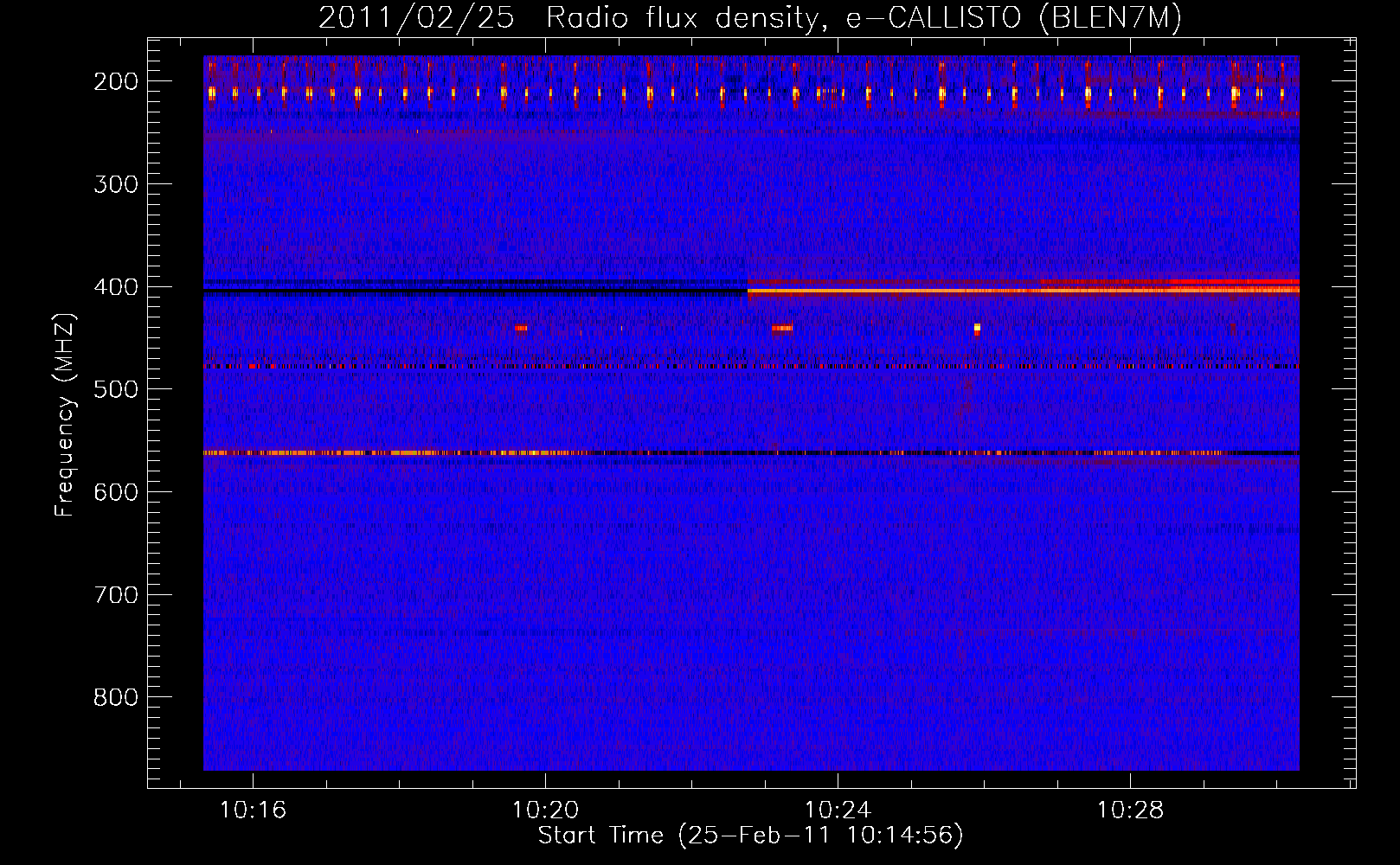This screenshot has height=865, width=1400.
Task: Click the 10:20 time tick label
Action: pyautogui.click(x=545, y=811)
